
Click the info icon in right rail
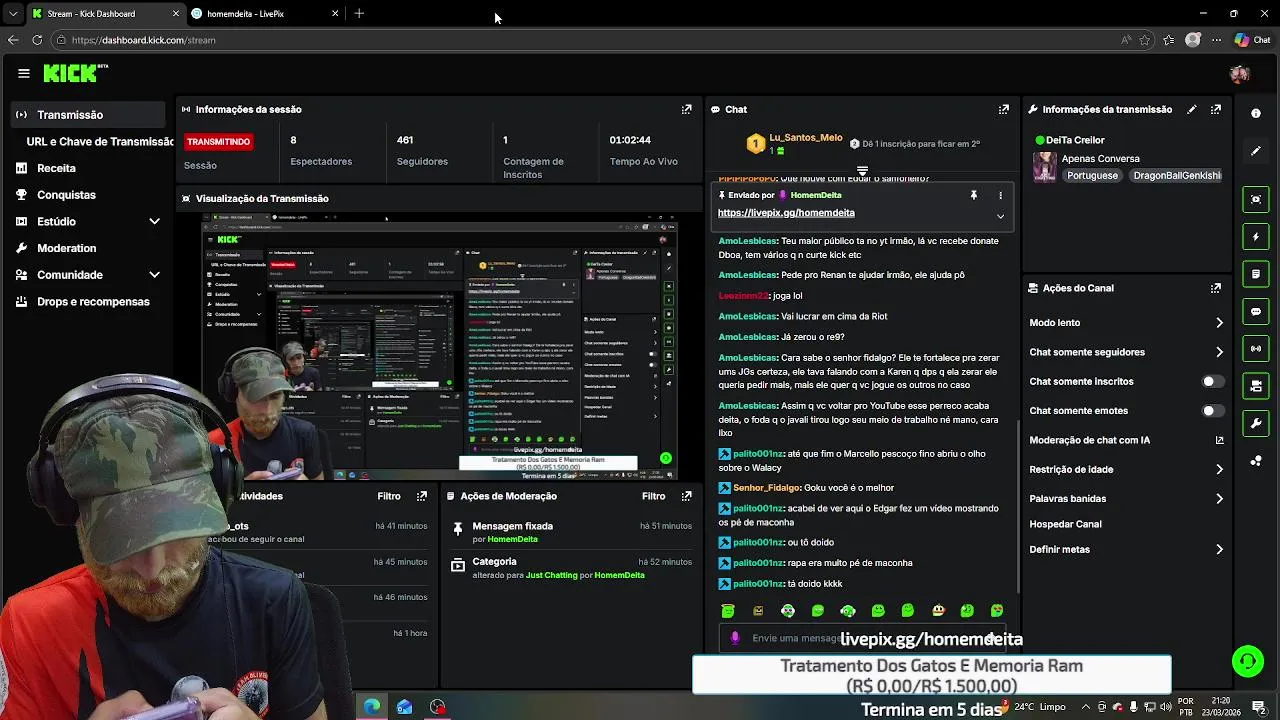(x=1256, y=113)
